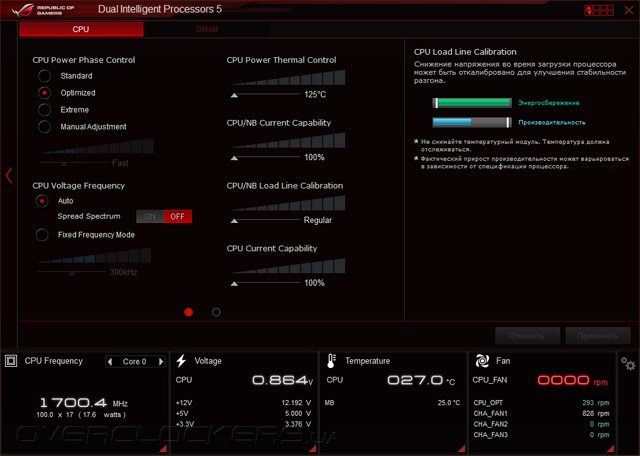Click the Temperature thermometer icon

pos(331,361)
